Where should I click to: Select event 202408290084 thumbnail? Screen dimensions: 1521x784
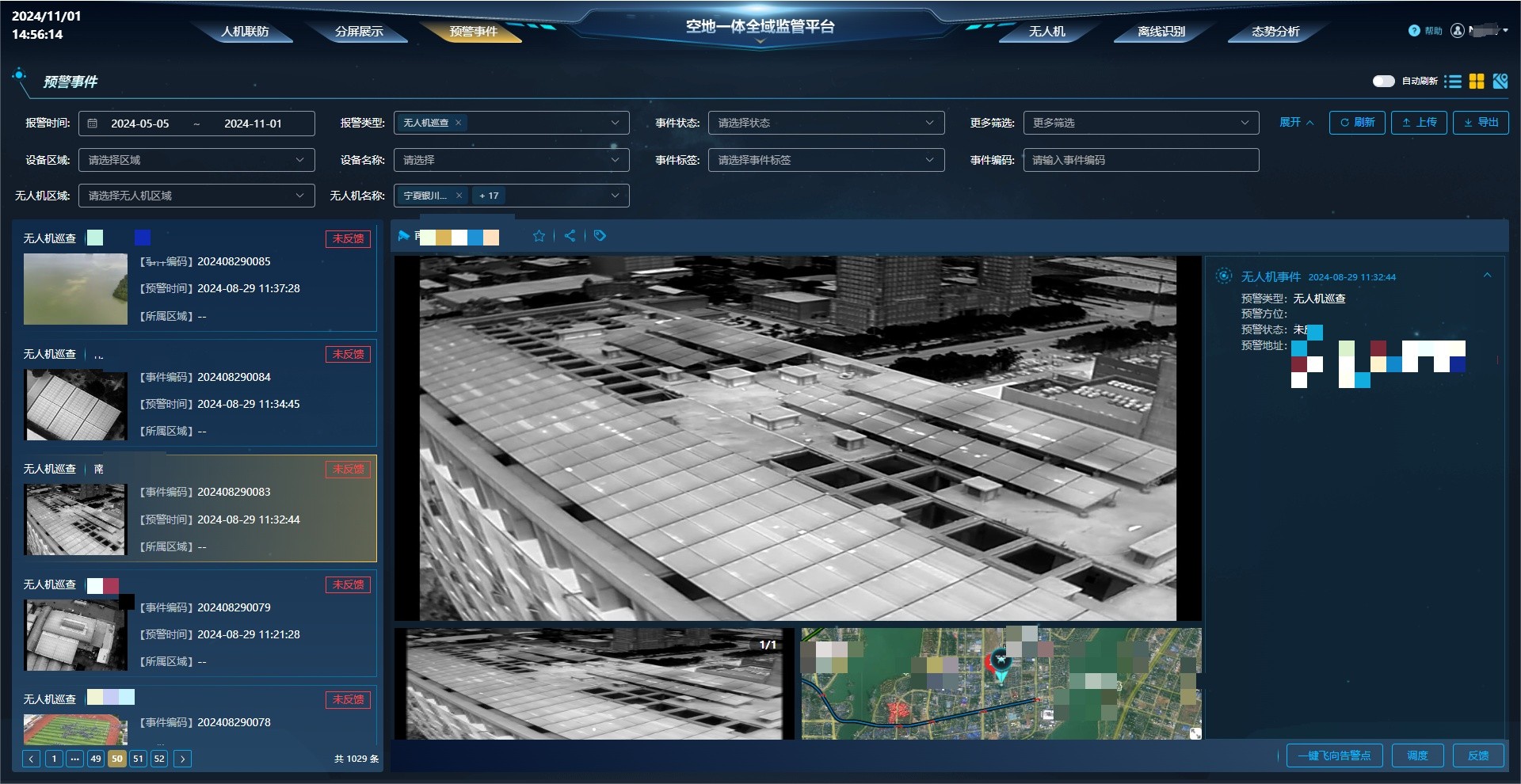[x=75, y=405]
